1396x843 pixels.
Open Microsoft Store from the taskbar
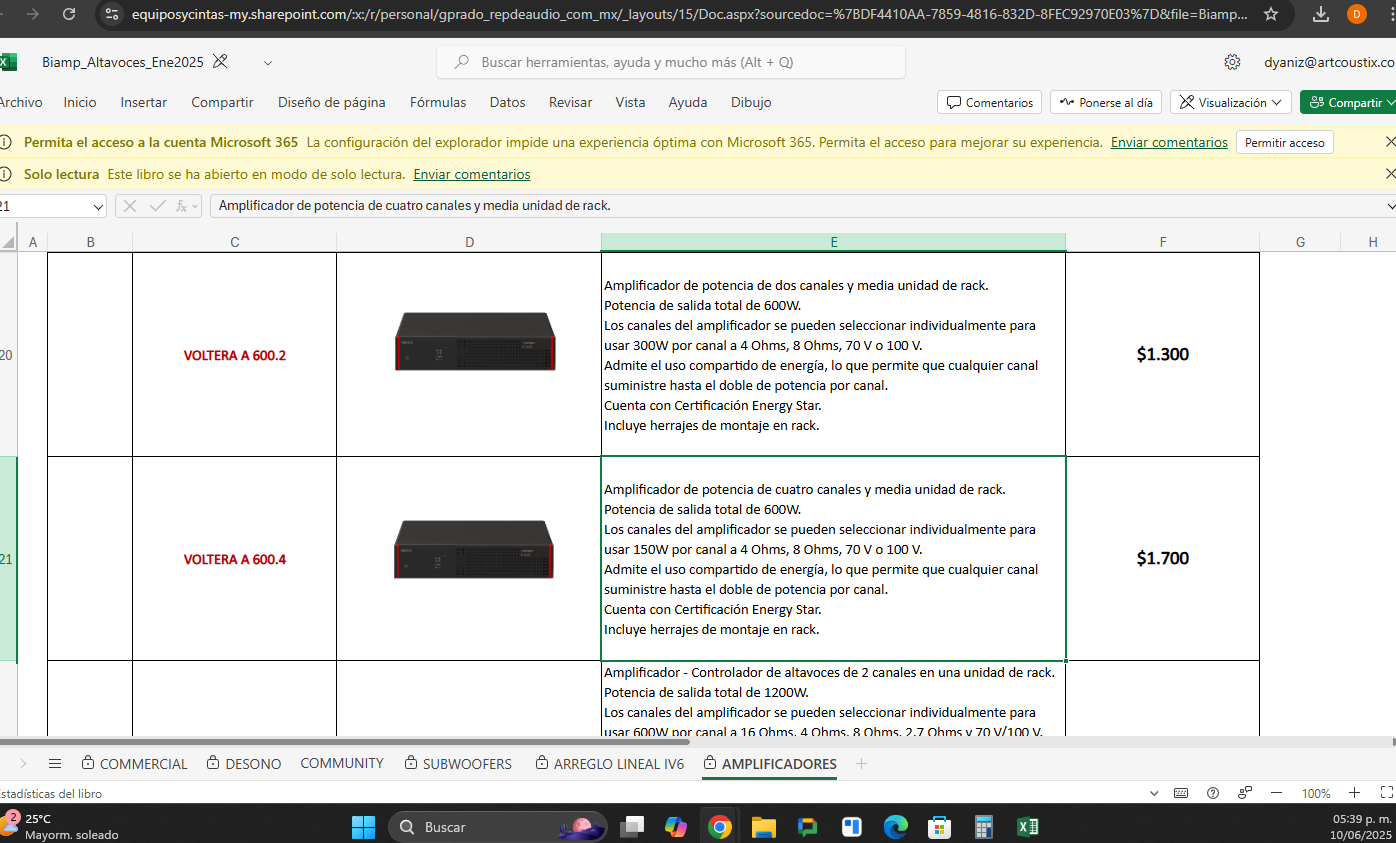click(939, 827)
